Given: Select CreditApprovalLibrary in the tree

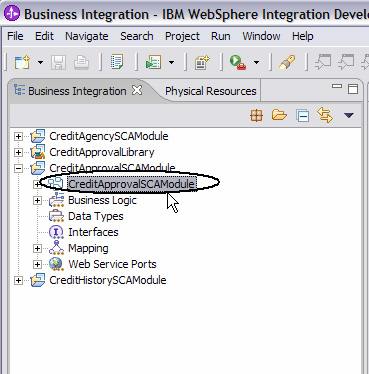Looking at the screenshot, I should click(102, 152).
